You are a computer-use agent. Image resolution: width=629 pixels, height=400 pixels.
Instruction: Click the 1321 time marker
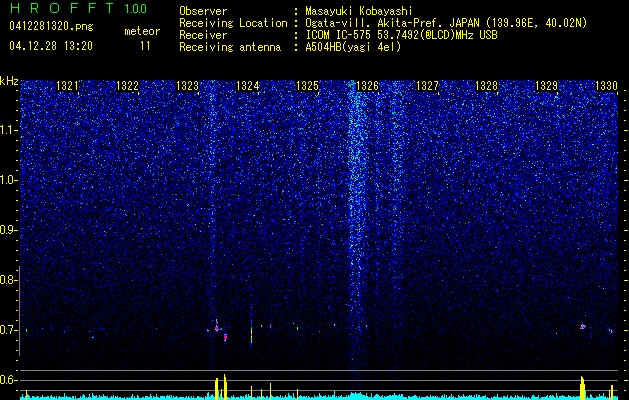[x=67, y=85]
